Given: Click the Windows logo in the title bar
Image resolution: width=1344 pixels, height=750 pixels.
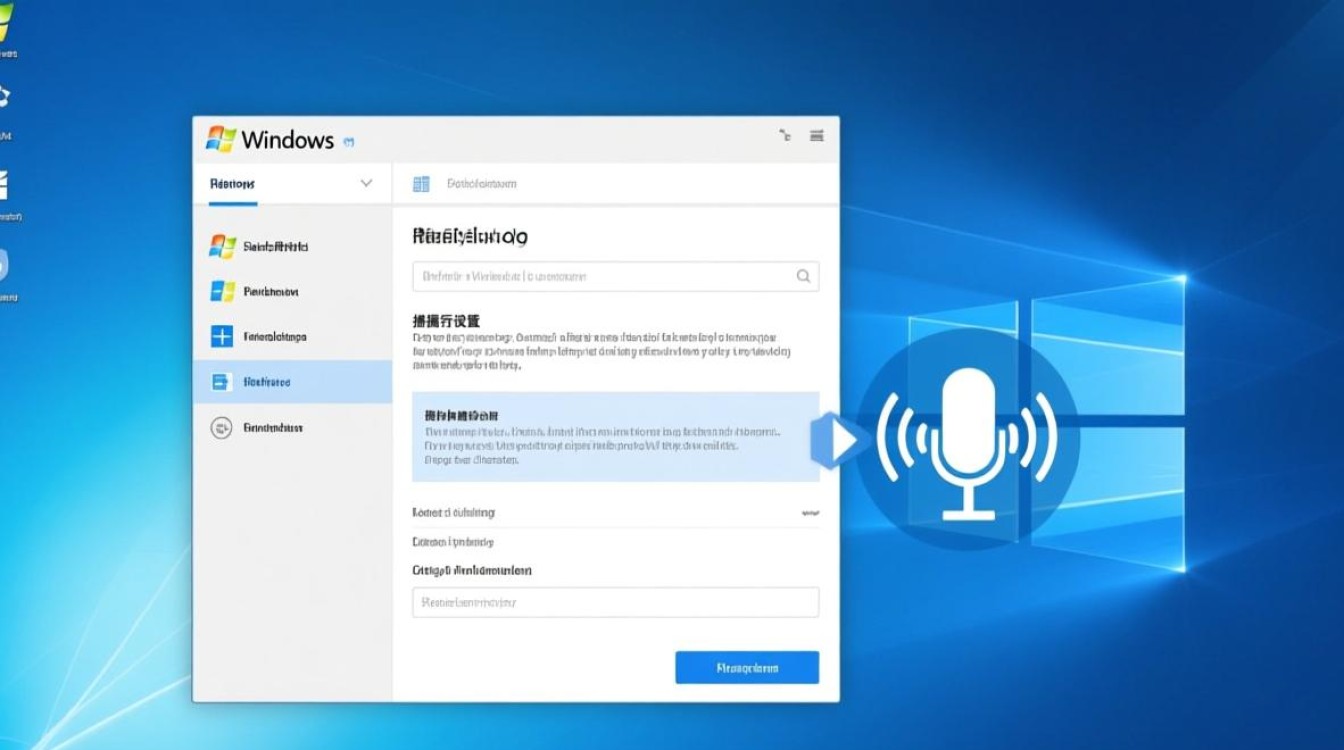Looking at the screenshot, I should pyautogui.click(x=222, y=139).
